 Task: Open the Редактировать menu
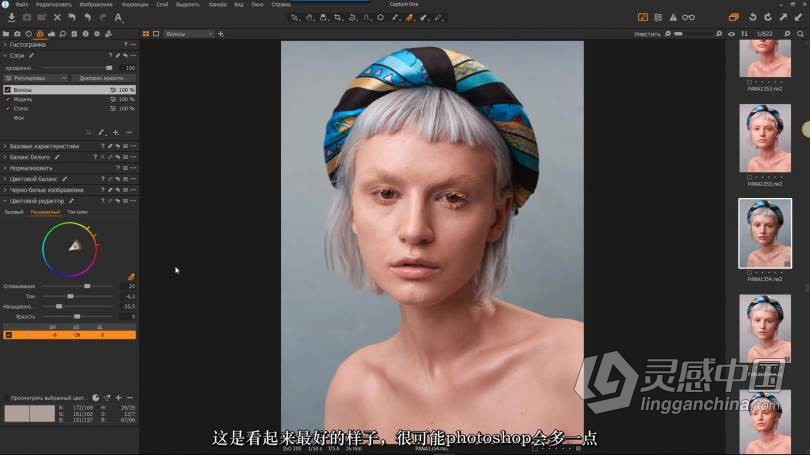click(x=54, y=4)
